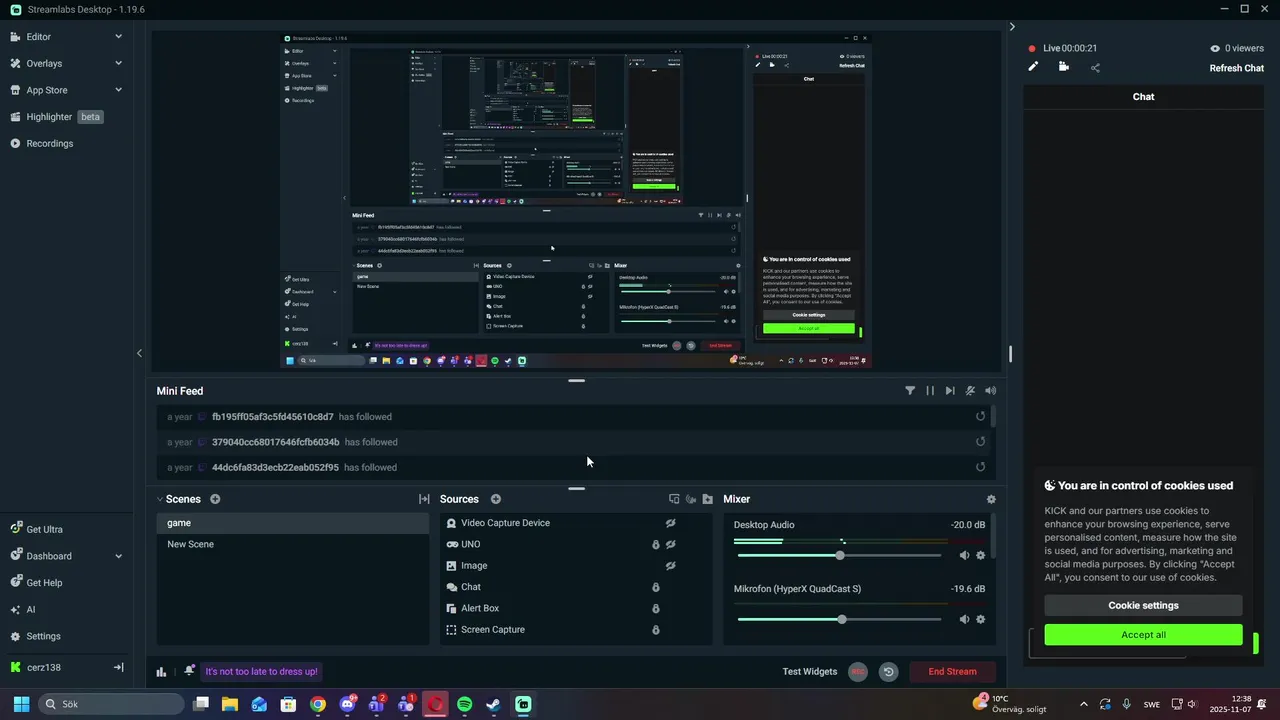Expand the Editor chevron

pyautogui.click(x=118, y=36)
